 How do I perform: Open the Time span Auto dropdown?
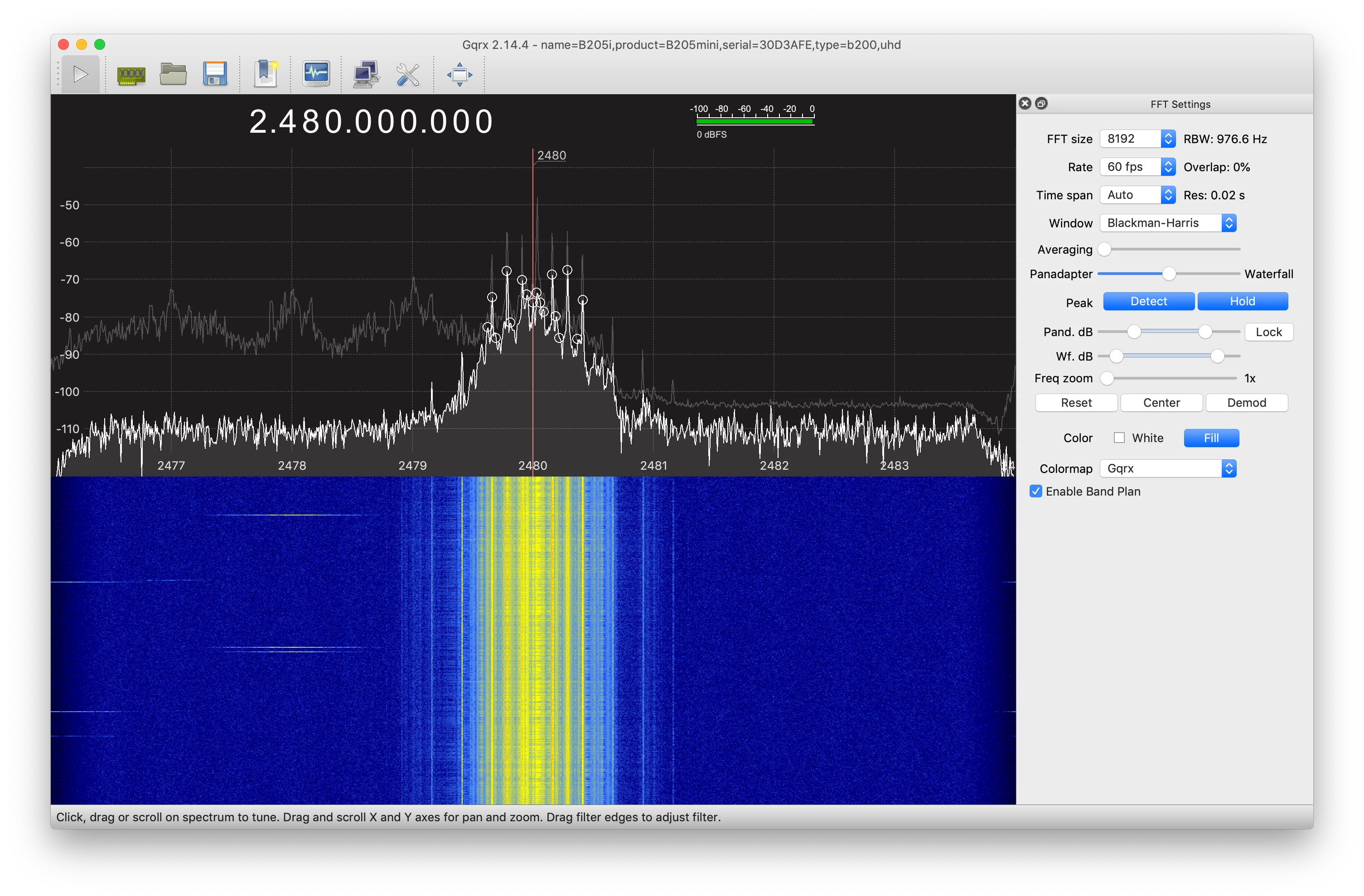(1137, 195)
